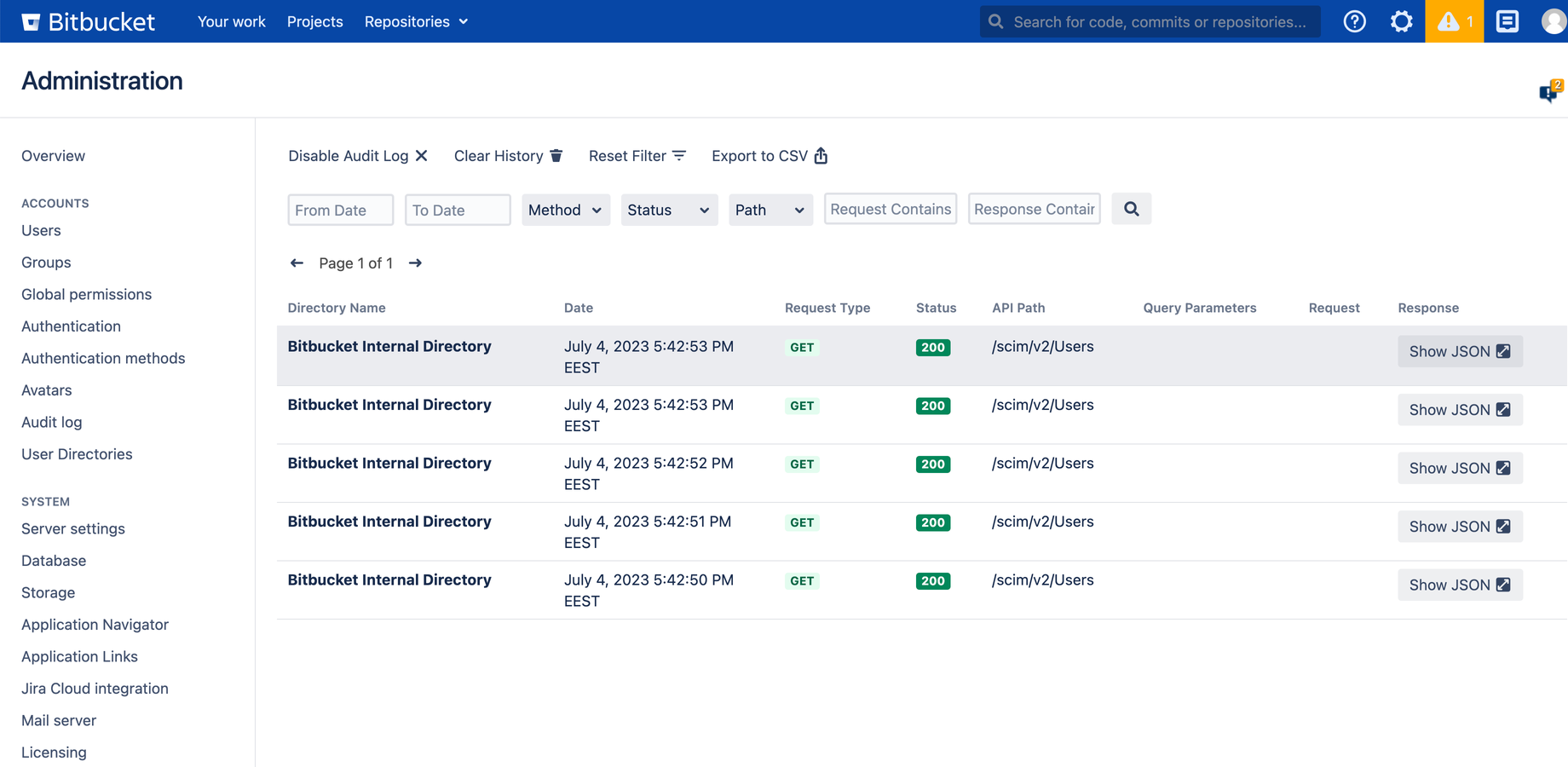Show JSON for the 5:42:51 PM entry
Viewport: 1568px width, 767px height.
pyautogui.click(x=1460, y=527)
